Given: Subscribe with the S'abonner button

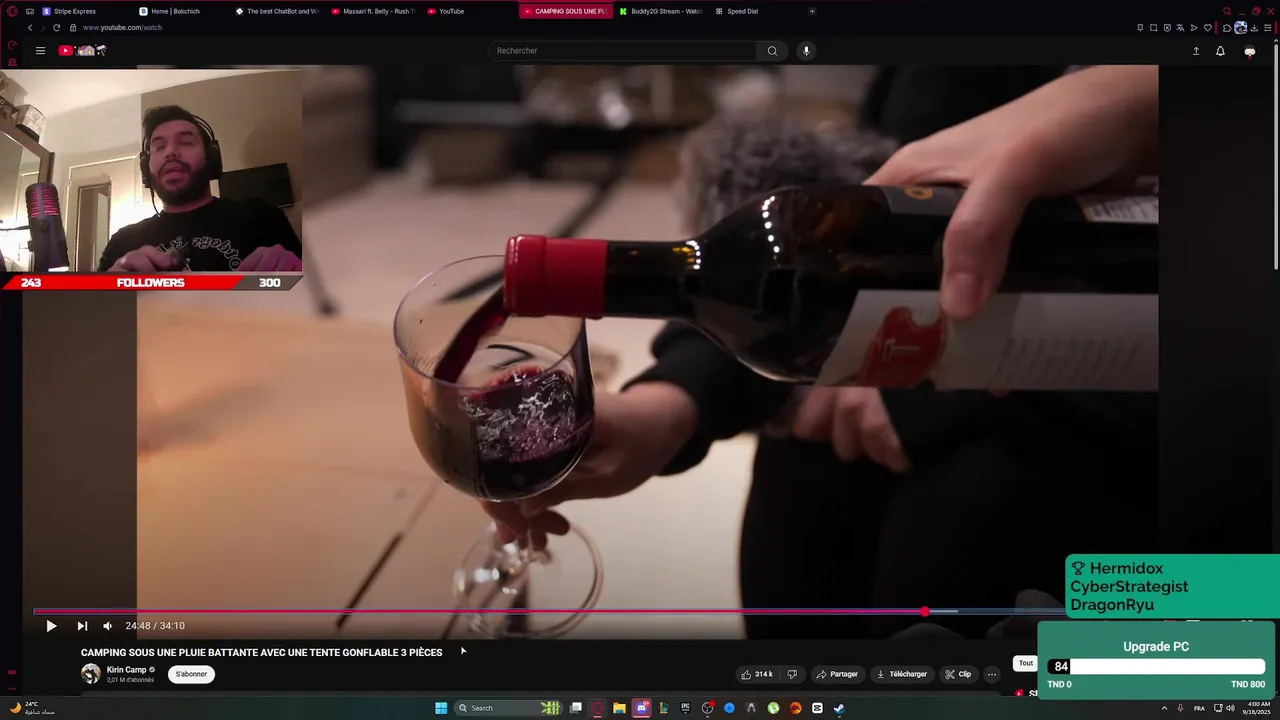Looking at the screenshot, I should (x=191, y=674).
